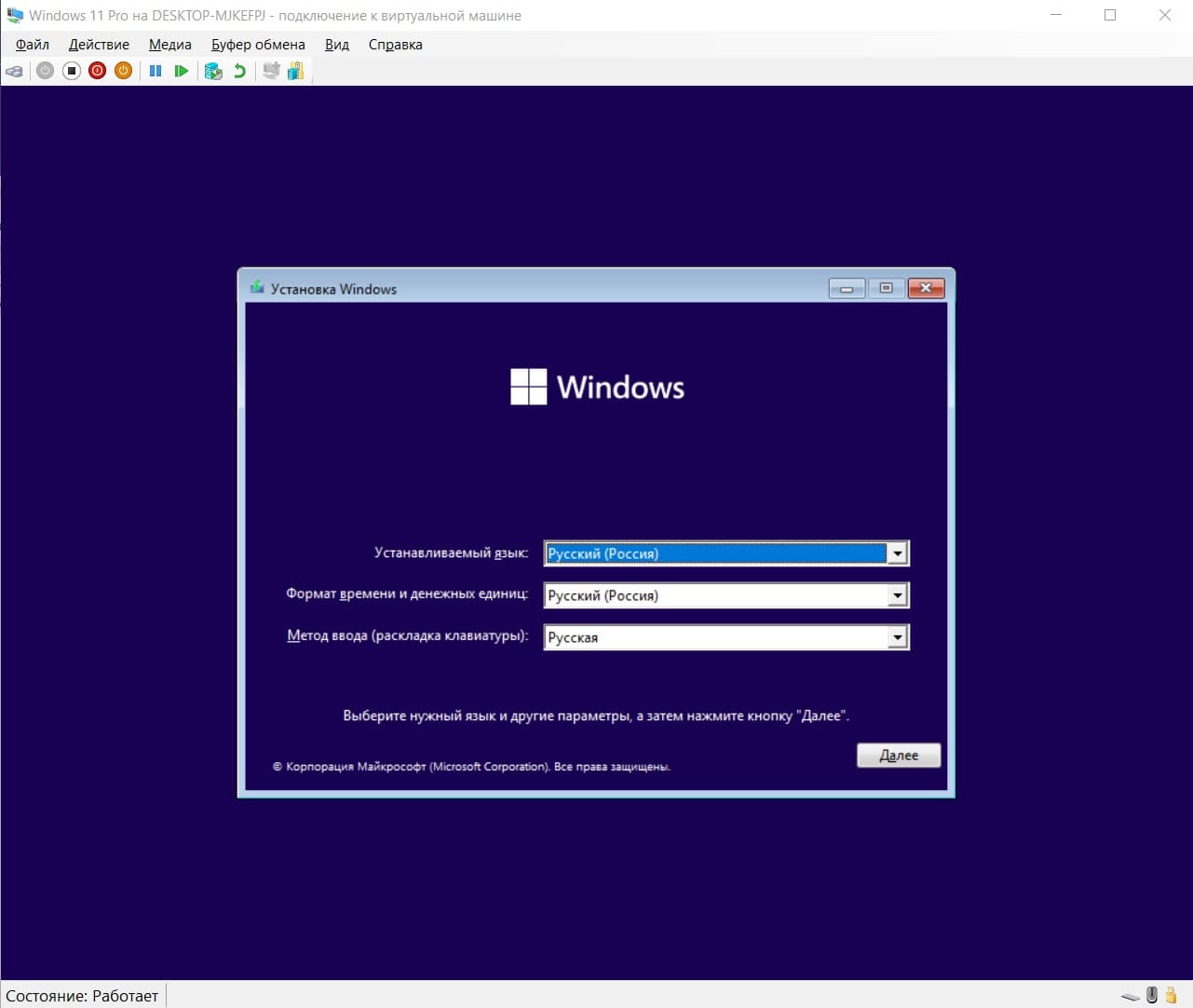Open the Буфер обмена menu
Screen dimensions: 1193x1008
(x=258, y=45)
